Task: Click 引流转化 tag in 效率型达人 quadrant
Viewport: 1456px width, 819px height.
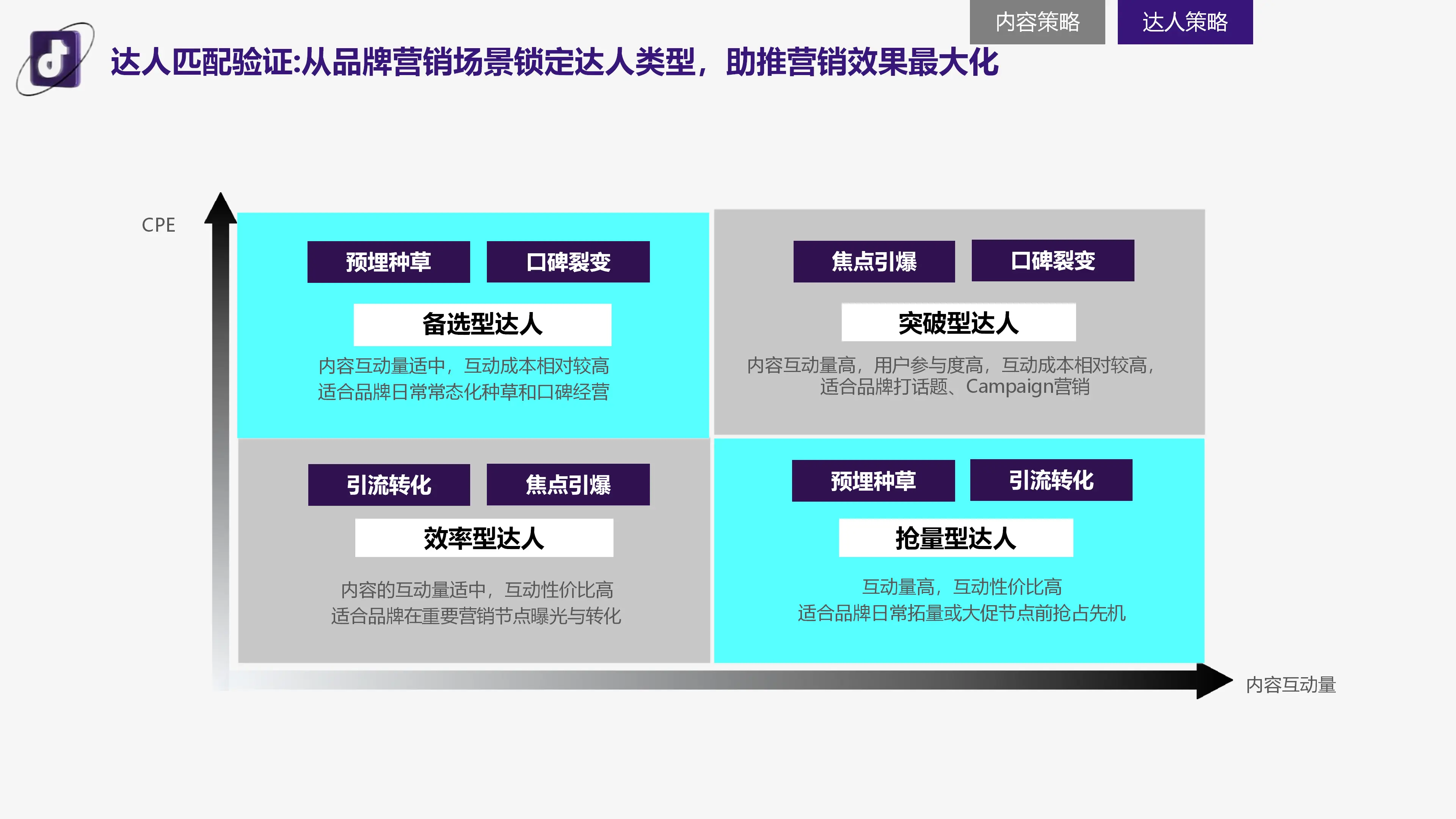Action: coord(389,485)
